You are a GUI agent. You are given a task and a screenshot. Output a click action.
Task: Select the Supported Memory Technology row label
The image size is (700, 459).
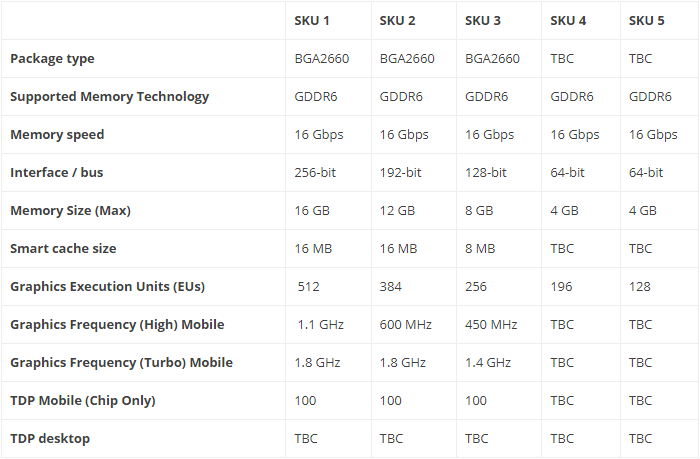(109, 97)
